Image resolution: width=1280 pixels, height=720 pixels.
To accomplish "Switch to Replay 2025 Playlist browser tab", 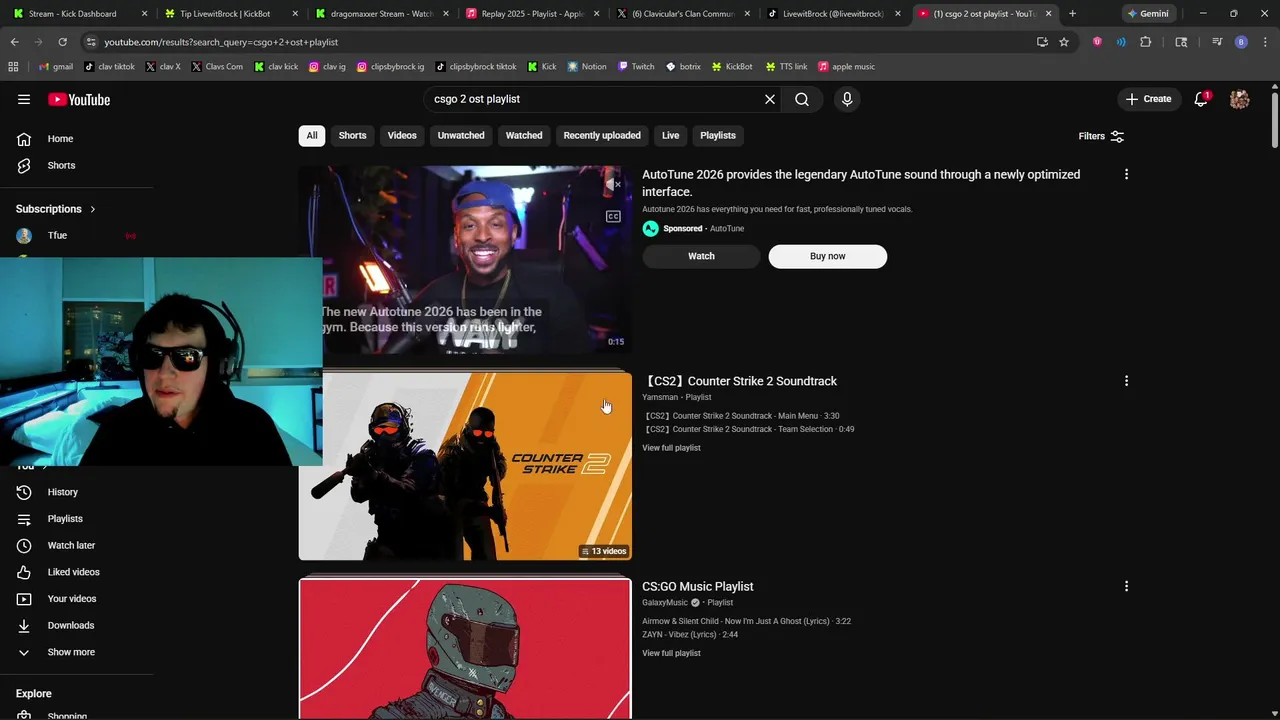I will pyautogui.click(x=532, y=14).
